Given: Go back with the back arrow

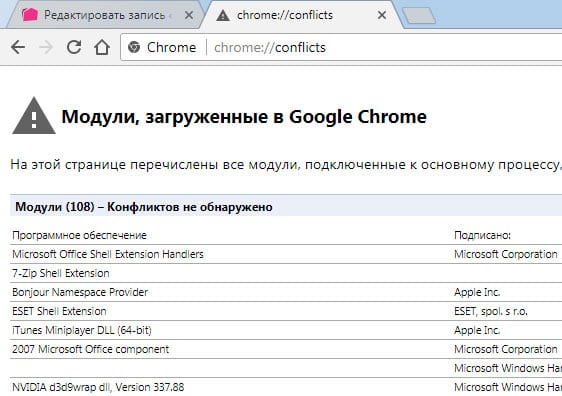Looking at the screenshot, I should tap(18, 47).
